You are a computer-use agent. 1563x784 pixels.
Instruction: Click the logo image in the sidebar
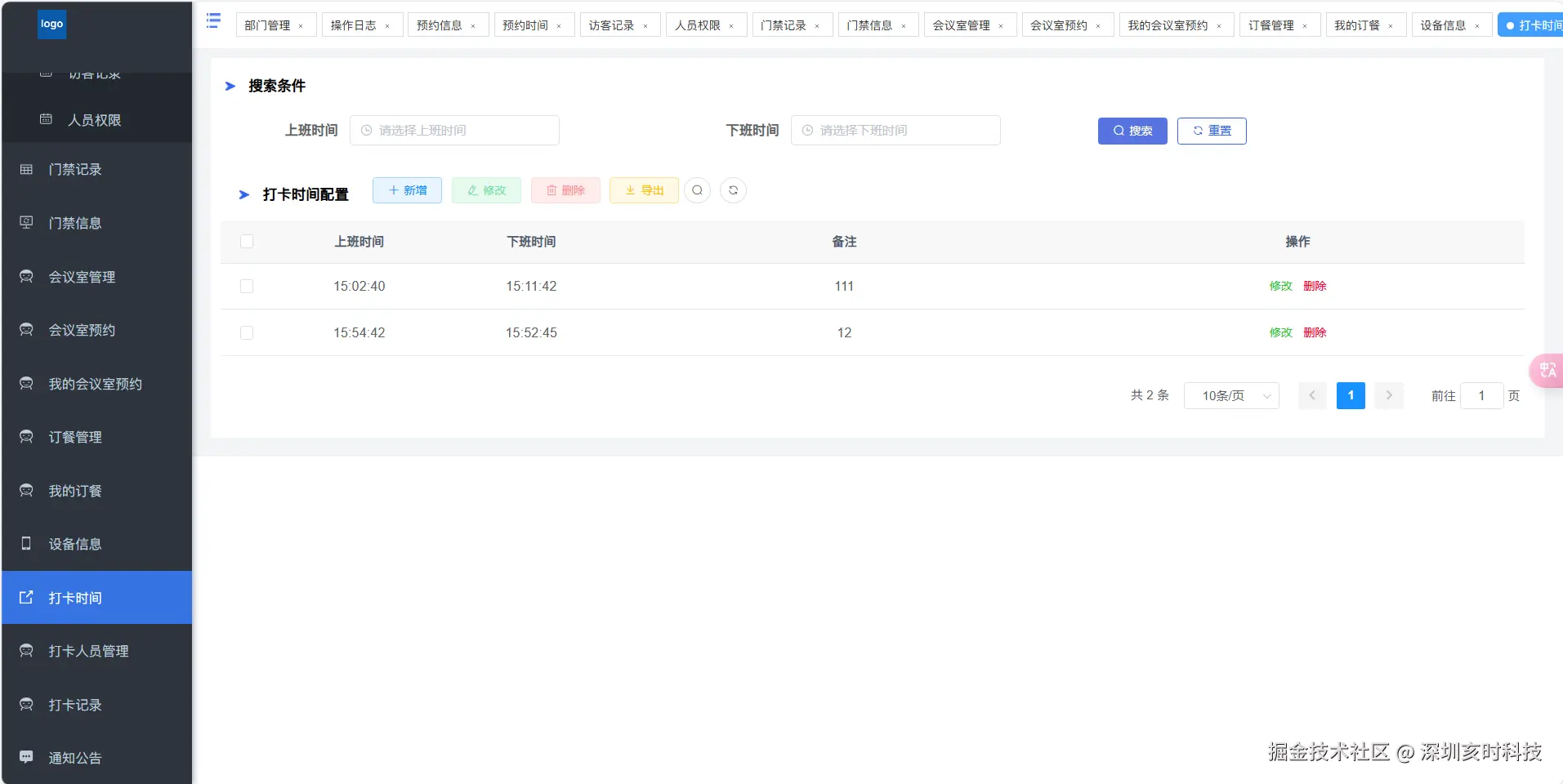click(52, 24)
